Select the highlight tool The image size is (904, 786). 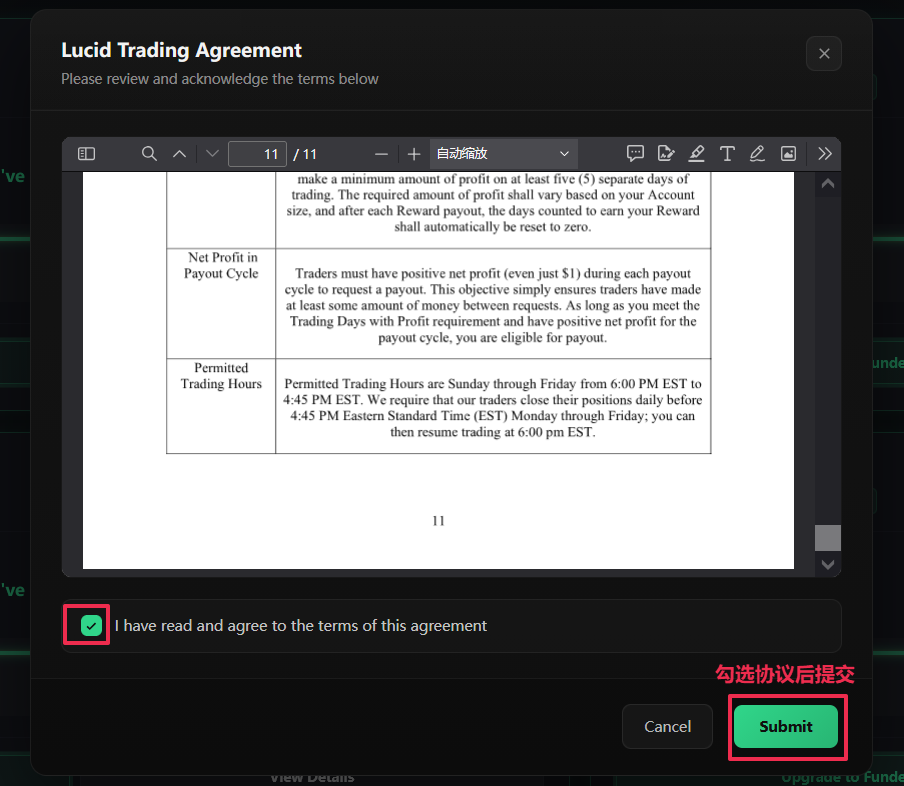point(696,153)
